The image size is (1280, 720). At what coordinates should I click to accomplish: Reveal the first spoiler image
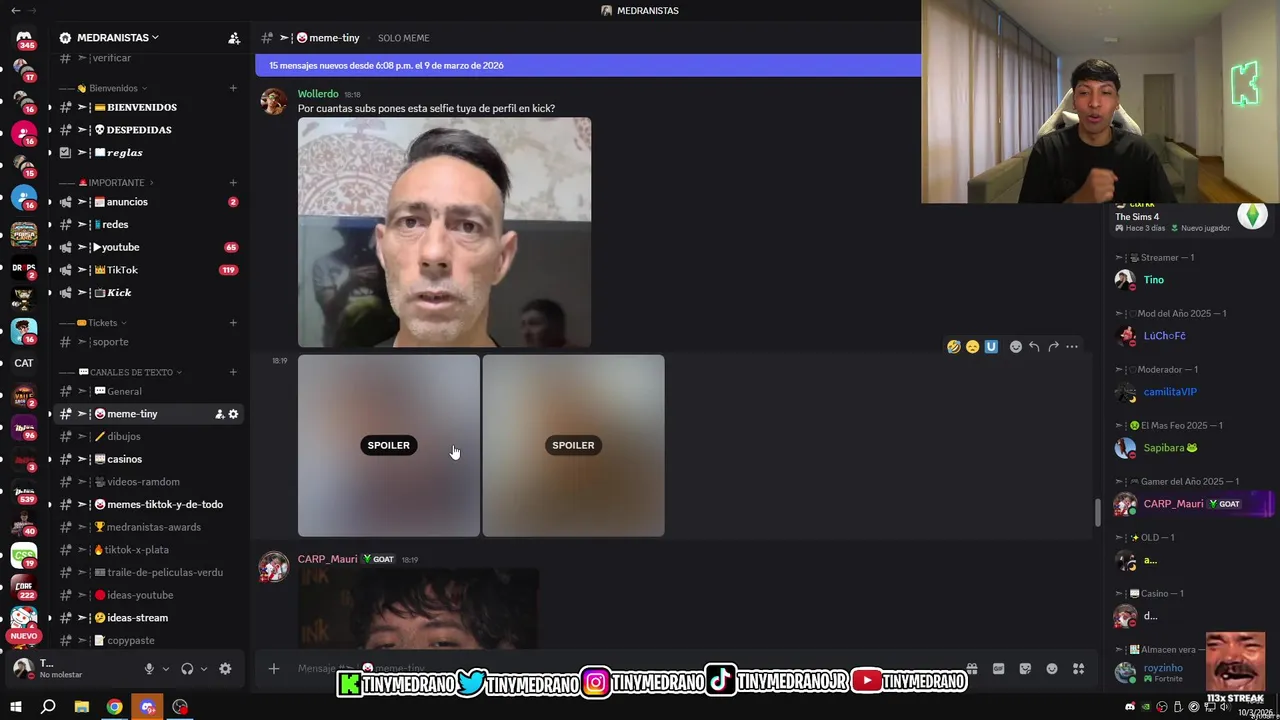tap(389, 446)
